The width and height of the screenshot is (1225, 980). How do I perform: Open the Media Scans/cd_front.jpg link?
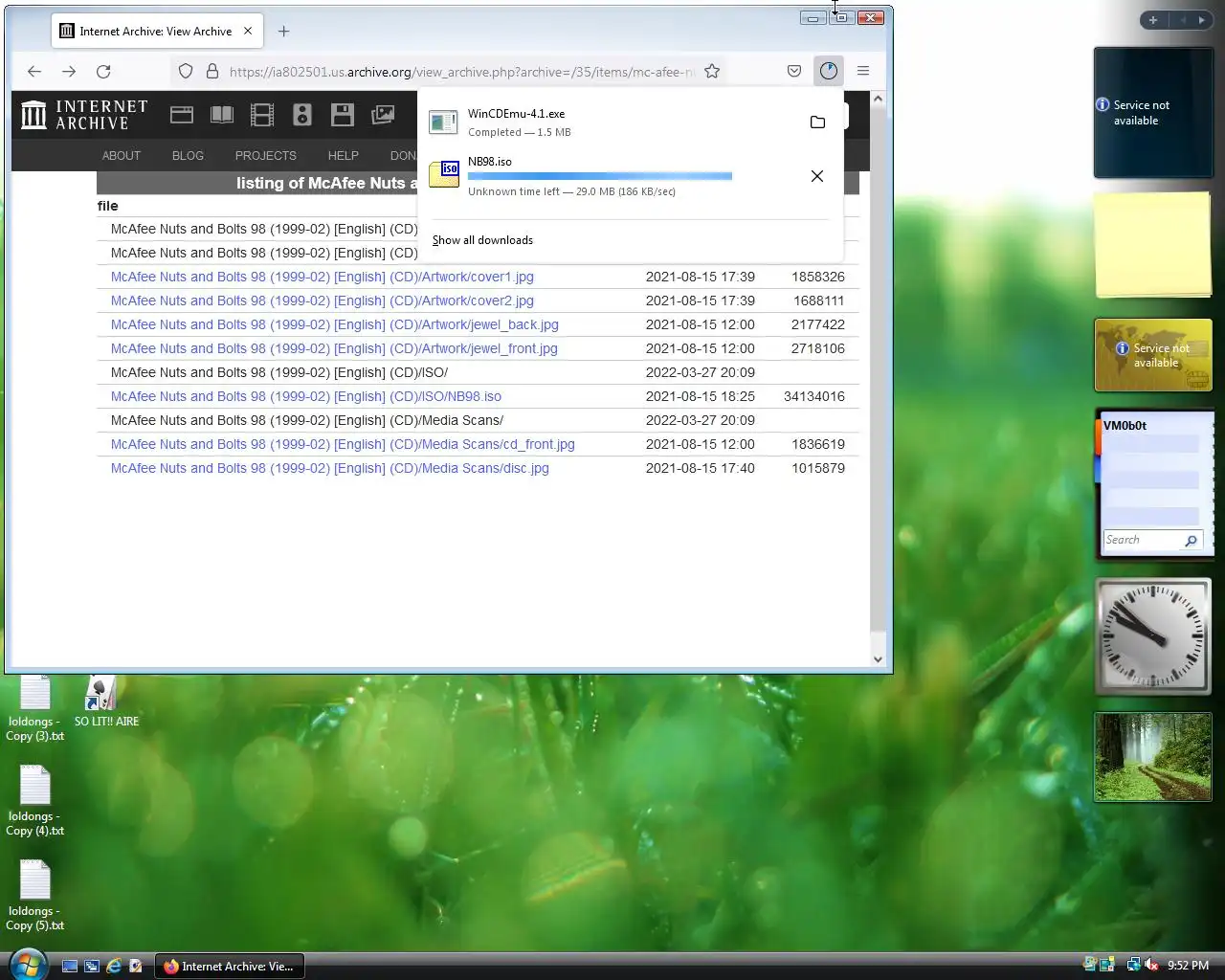[x=343, y=444]
